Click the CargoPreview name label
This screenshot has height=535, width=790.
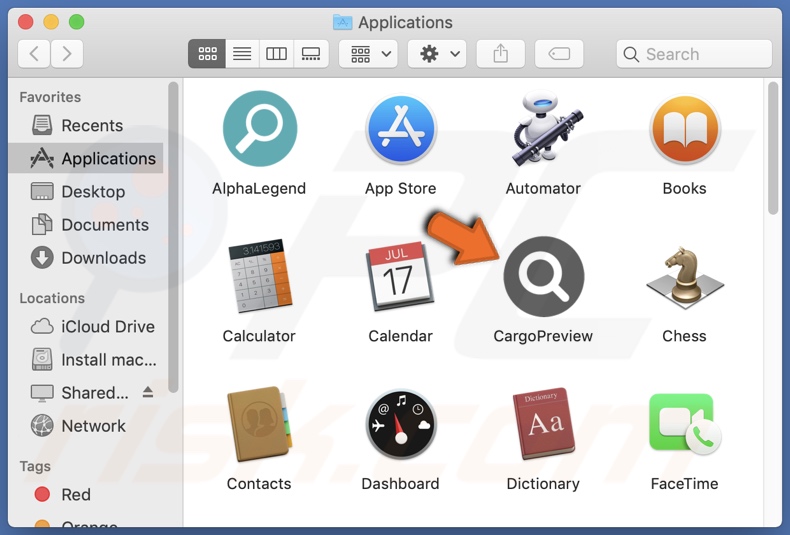tap(543, 336)
